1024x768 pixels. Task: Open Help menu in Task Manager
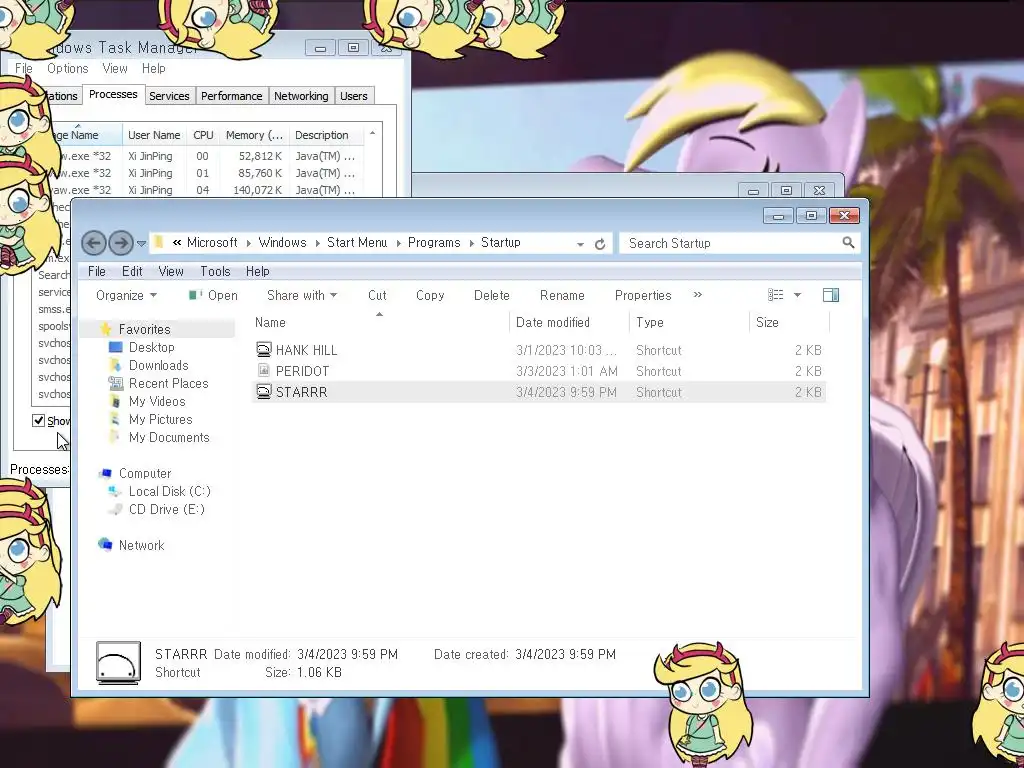click(153, 69)
